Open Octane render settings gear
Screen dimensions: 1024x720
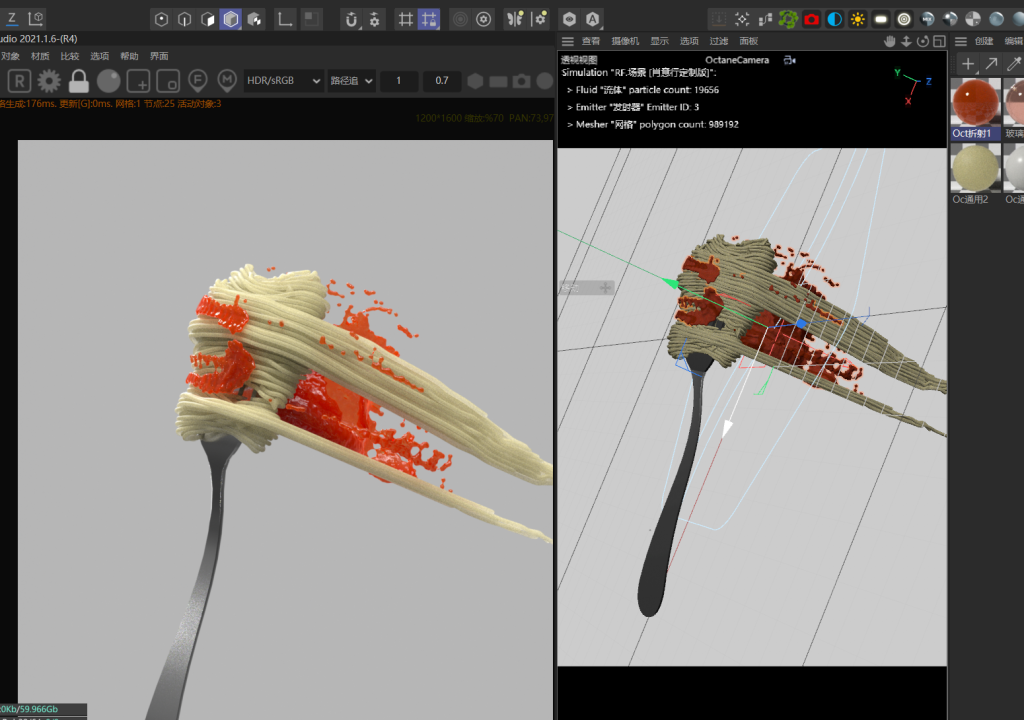[49, 81]
